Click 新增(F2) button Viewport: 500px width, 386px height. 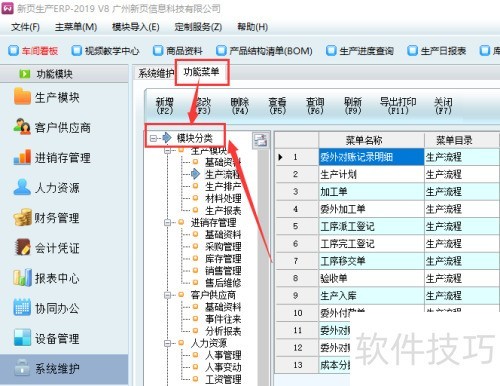(x=164, y=106)
